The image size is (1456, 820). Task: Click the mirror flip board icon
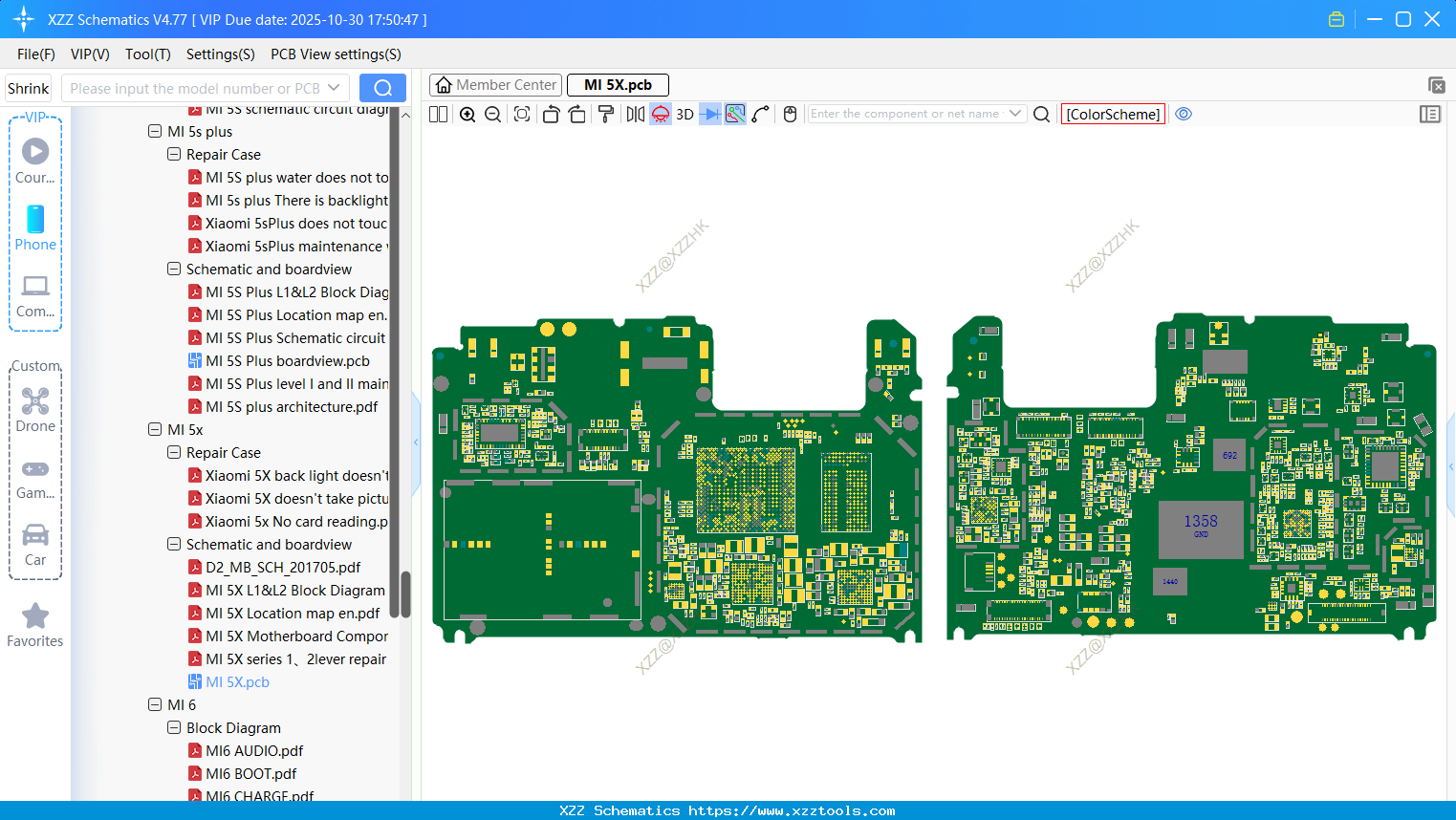coord(635,115)
